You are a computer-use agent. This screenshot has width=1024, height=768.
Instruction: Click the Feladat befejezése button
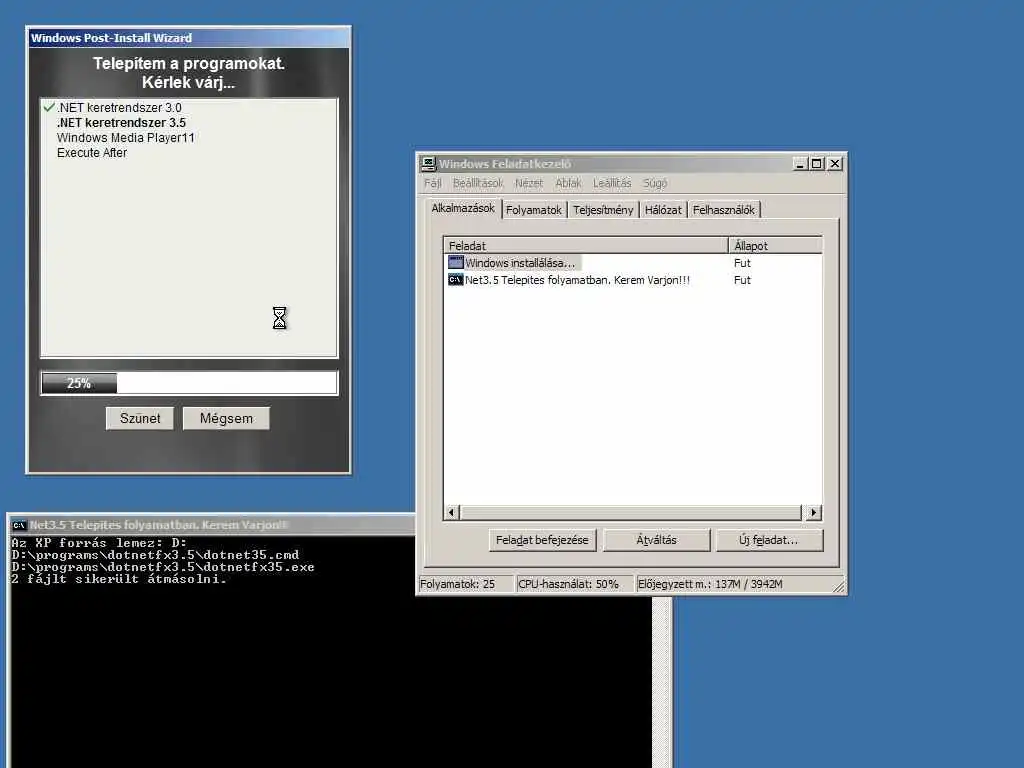coord(542,540)
